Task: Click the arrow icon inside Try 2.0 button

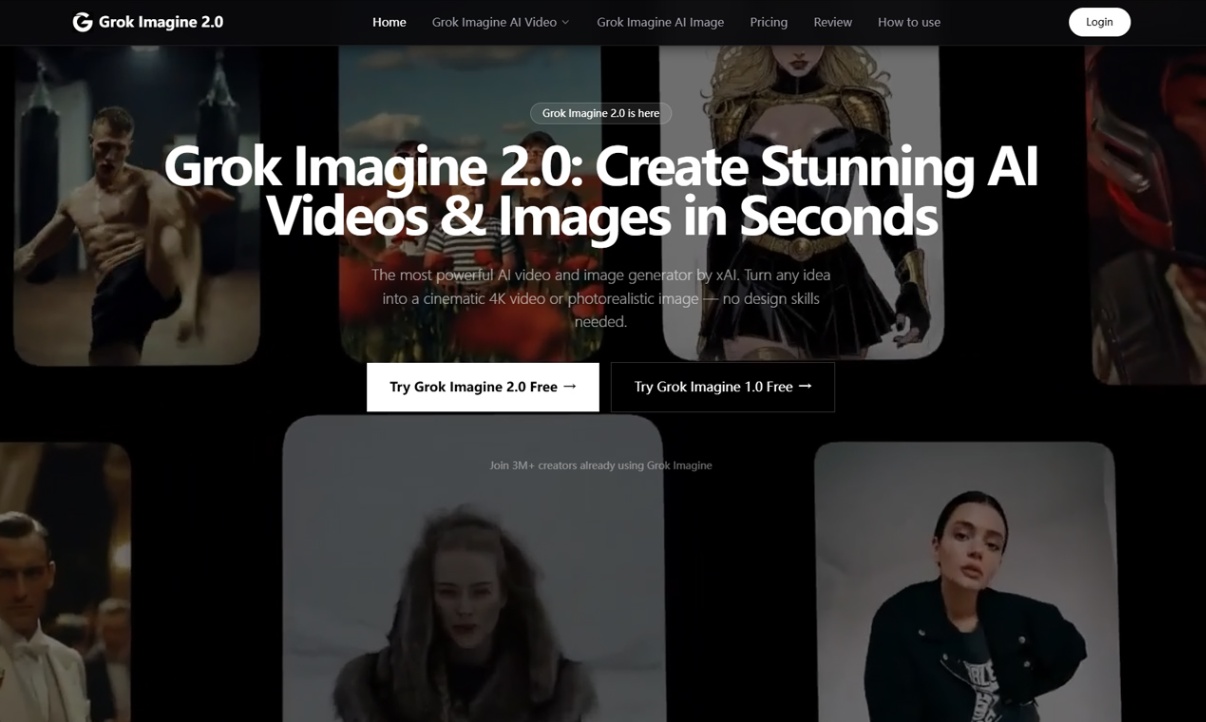Action: pyautogui.click(x=571, y=386)
